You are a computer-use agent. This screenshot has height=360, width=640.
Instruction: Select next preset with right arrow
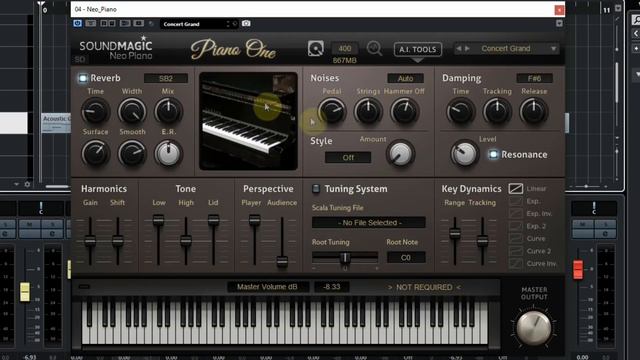(x=467, y=49)
